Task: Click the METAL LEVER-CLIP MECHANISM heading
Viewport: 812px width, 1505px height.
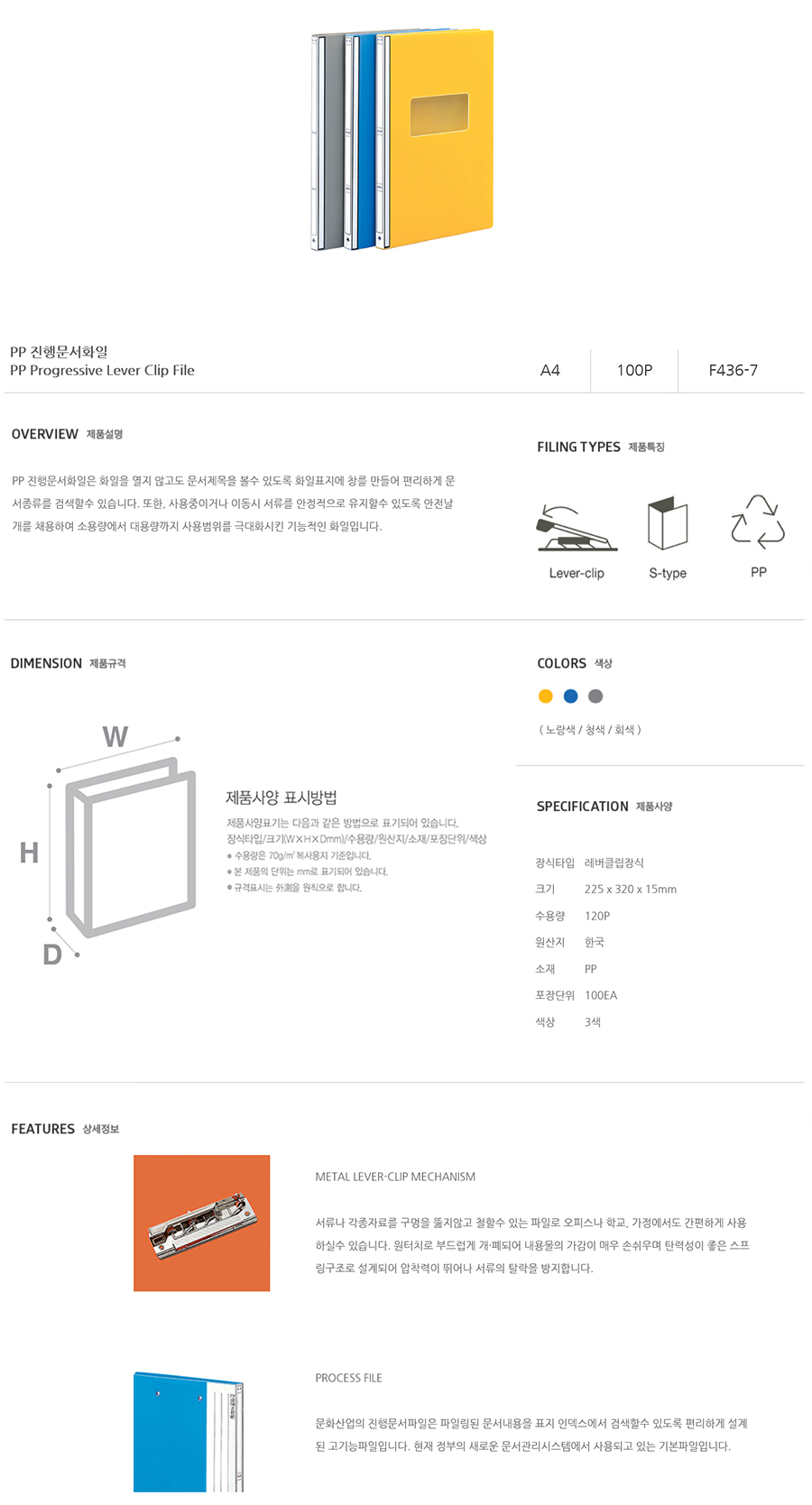Action: pos(395,1177)
